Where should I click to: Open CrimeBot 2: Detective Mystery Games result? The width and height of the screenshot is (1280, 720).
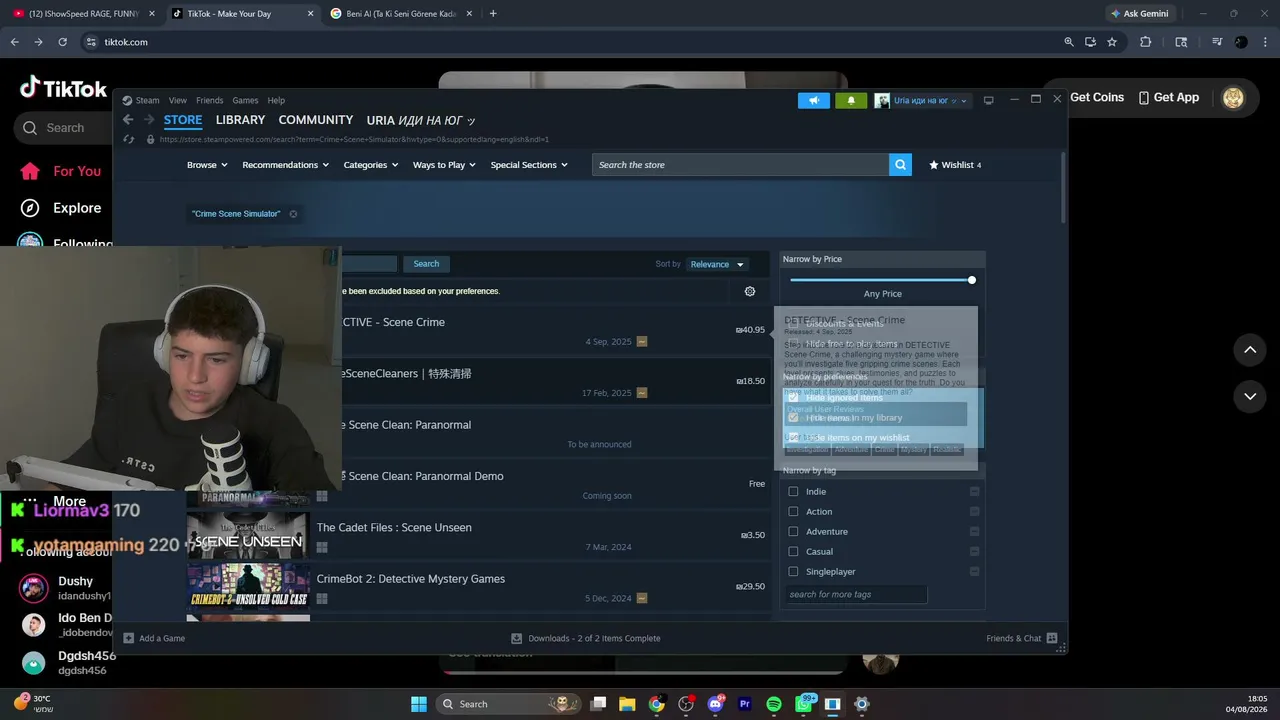[479, 587]
